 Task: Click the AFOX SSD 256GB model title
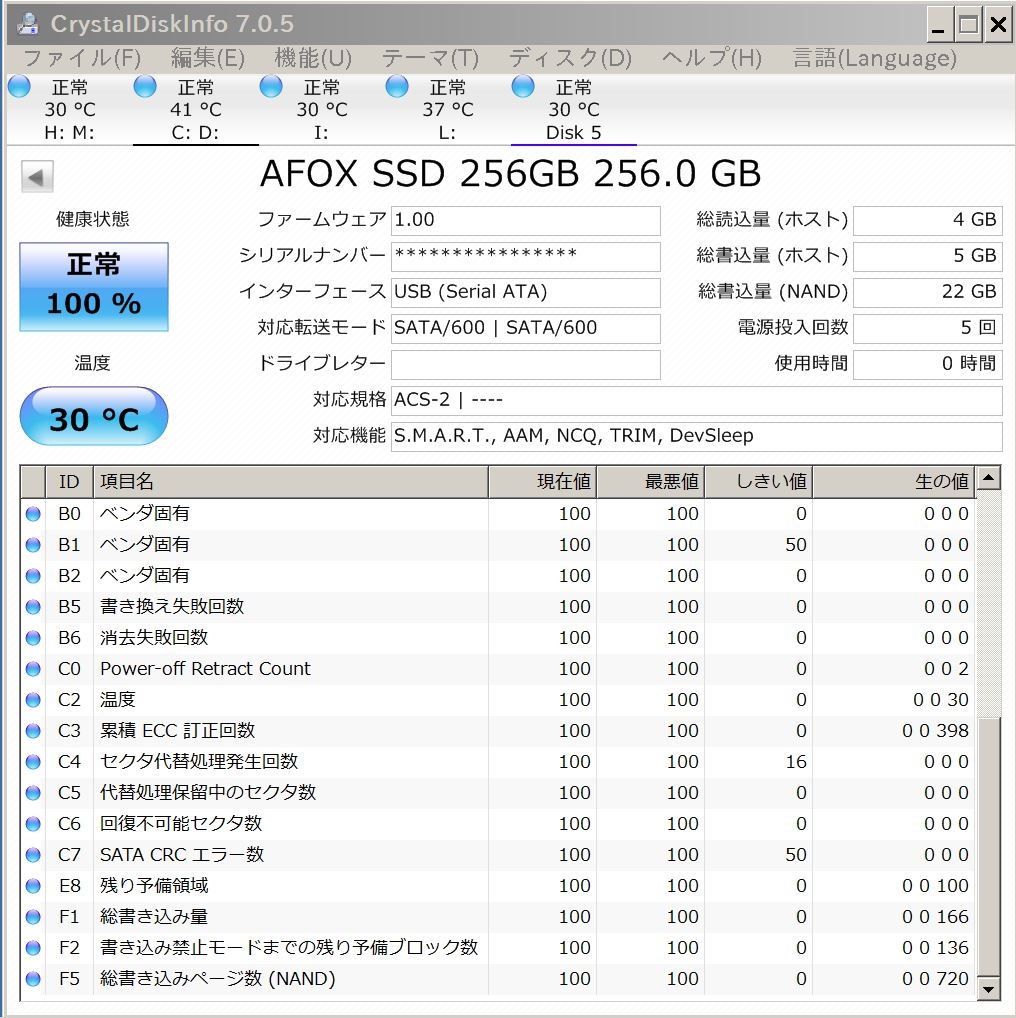click(510, 174)
